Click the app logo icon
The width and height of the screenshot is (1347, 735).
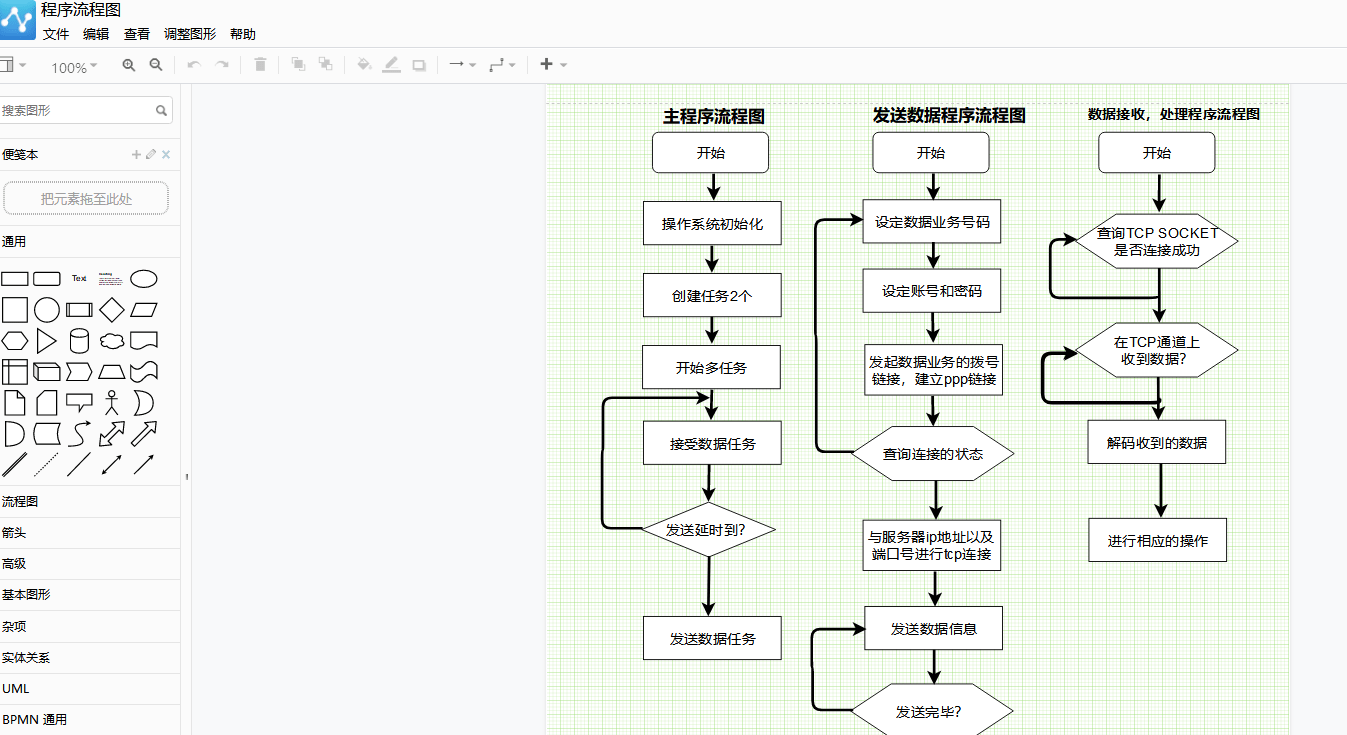(17, 19)
